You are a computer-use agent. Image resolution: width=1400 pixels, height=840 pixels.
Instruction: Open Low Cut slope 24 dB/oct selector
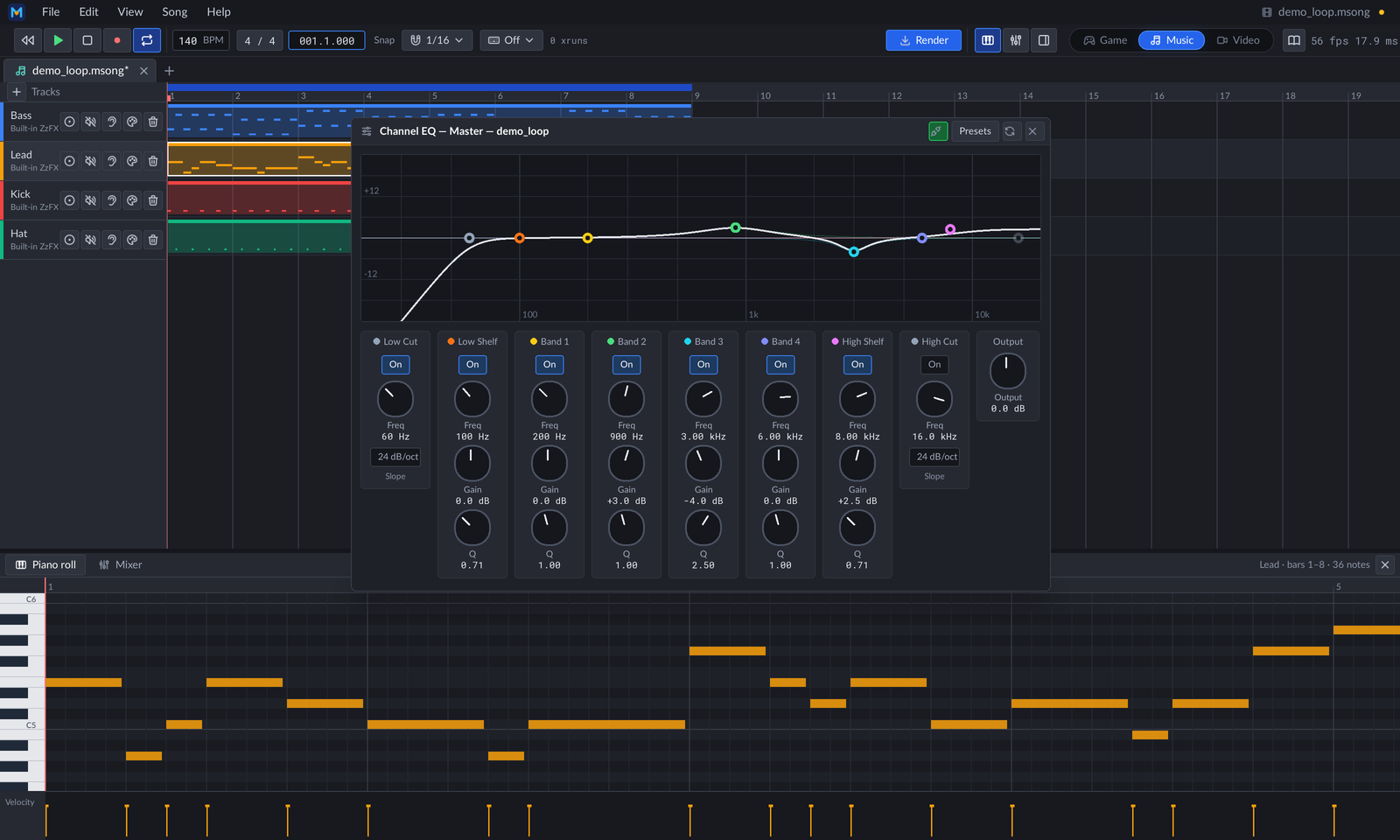point(395,457)
